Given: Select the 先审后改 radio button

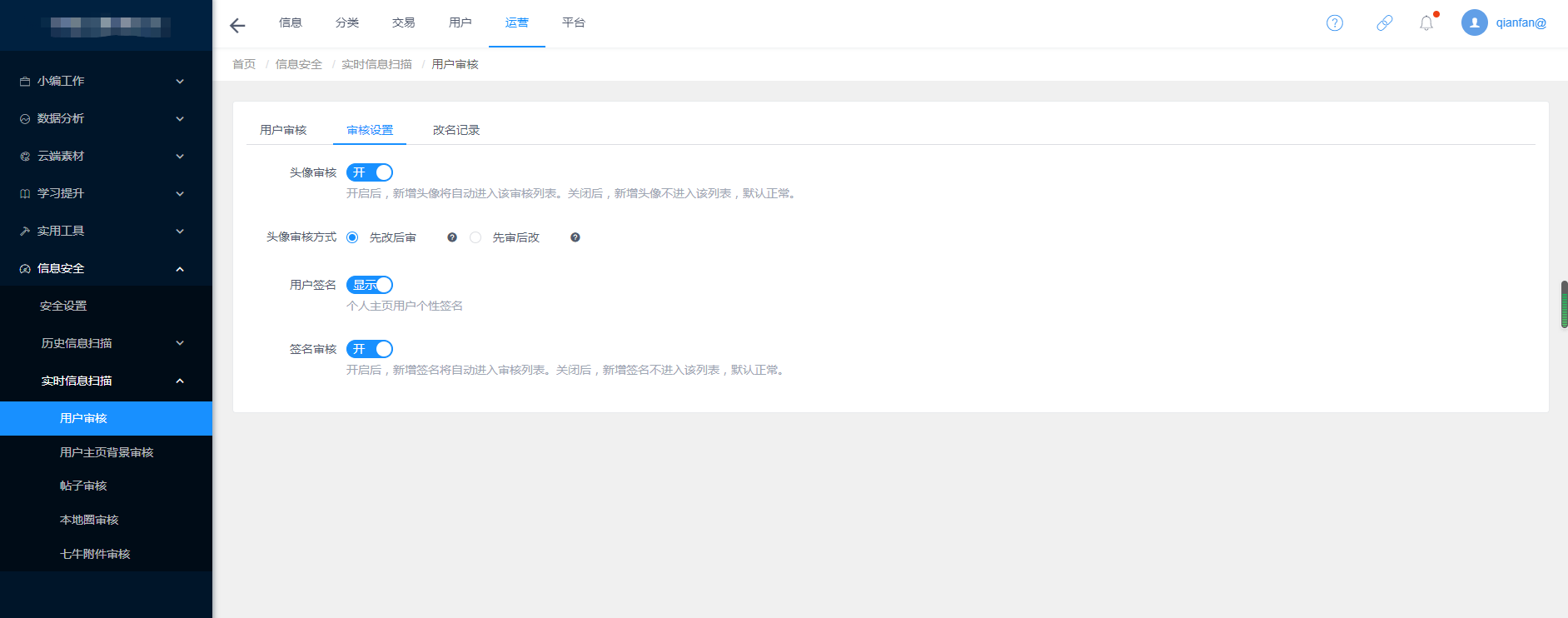Looking at the screenshot, I should (x=475, y=237).
